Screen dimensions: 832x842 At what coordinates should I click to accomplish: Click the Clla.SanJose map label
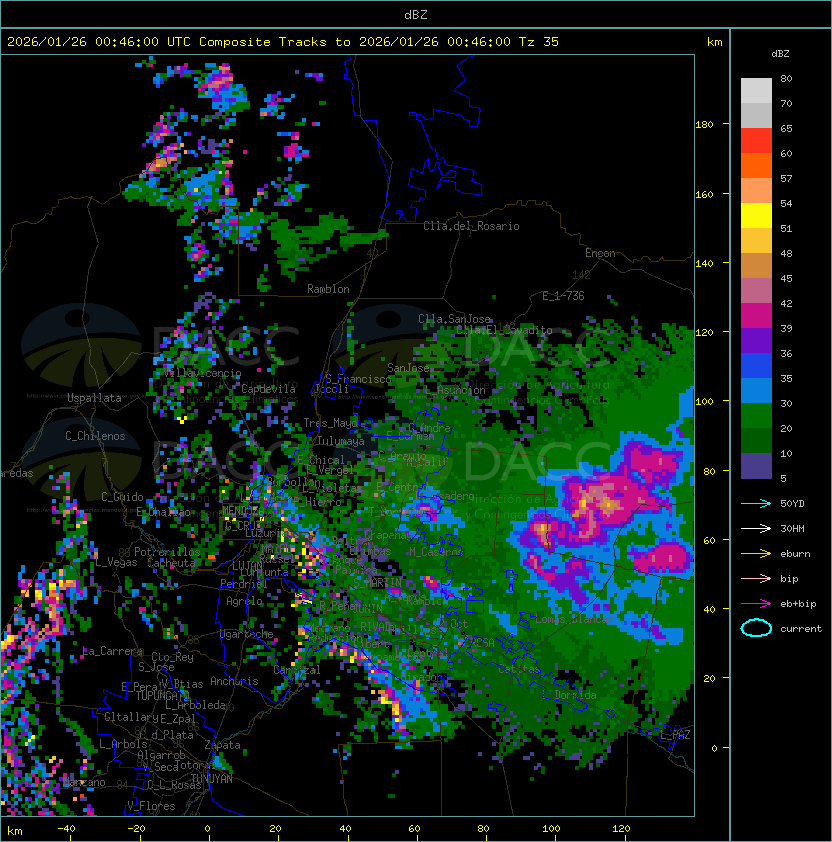[454, 319]
